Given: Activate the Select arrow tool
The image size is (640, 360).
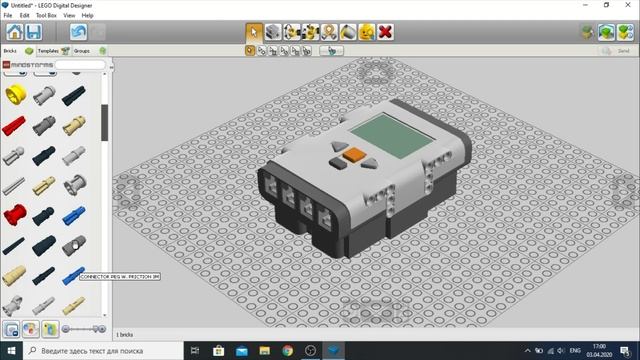Looking at the screenshot, I should 254,32.
